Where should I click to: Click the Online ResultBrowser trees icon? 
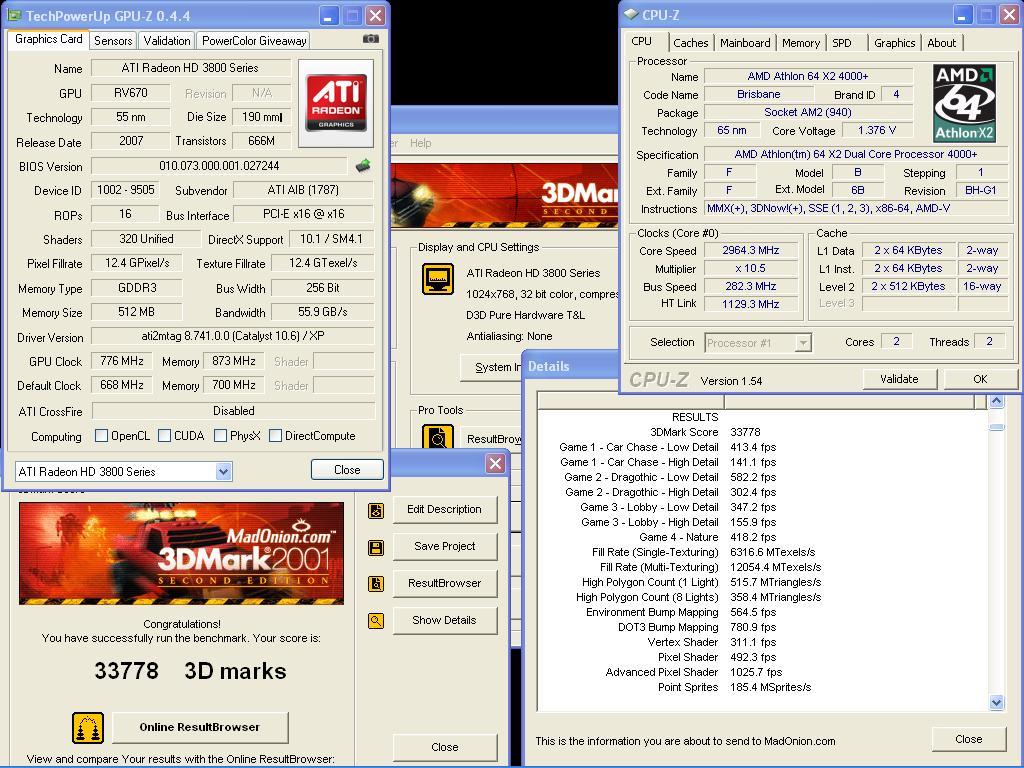[x=88, y=728]
